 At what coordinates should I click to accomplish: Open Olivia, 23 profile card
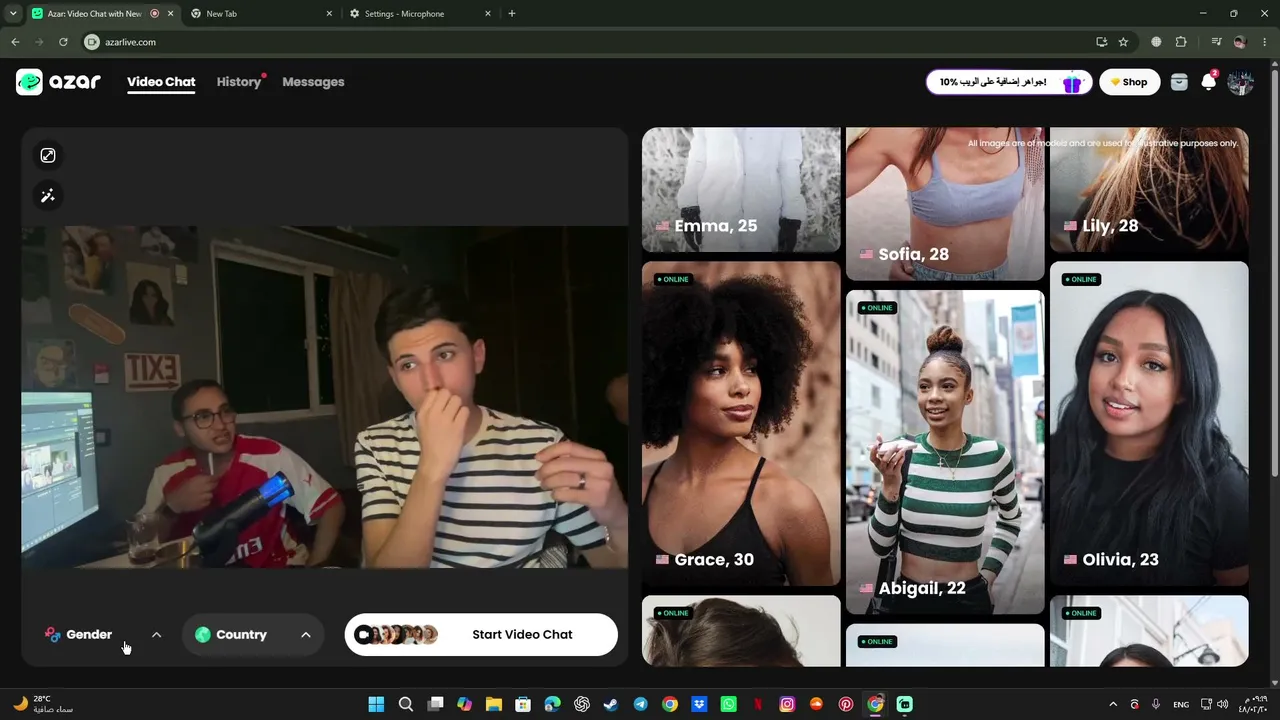[x=1149, y=423]
